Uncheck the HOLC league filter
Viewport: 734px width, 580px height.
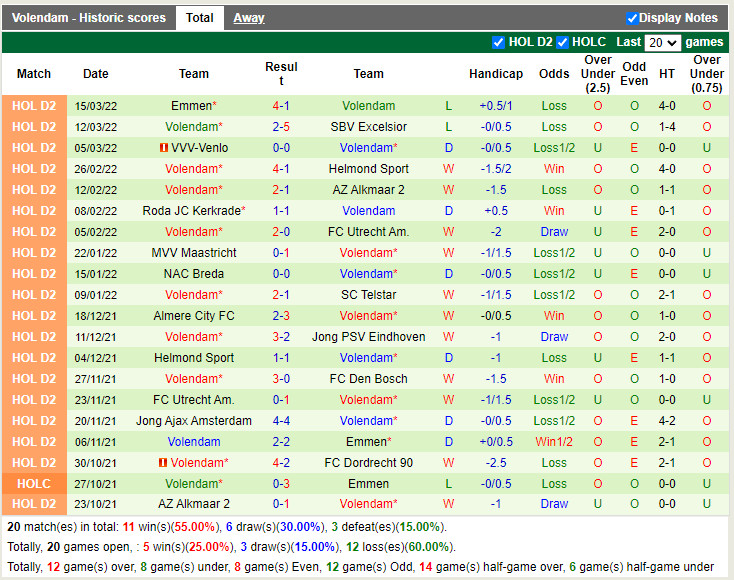pyautogui.click(x=562, y=42)
